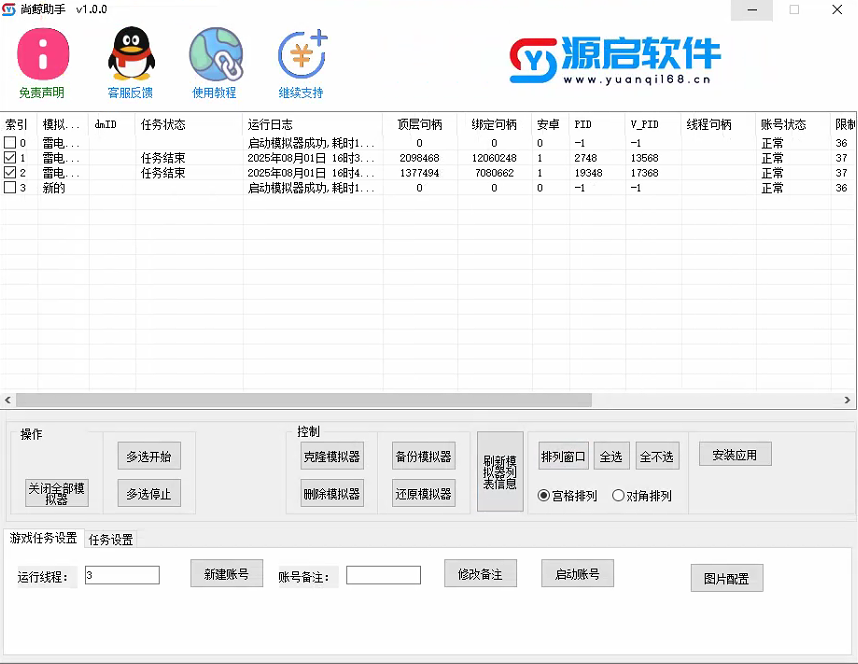The width and height of the screenshot is (858, 664).
Task: Open the 免责声明 disclaimer icon
Action: tap(43, 55)
